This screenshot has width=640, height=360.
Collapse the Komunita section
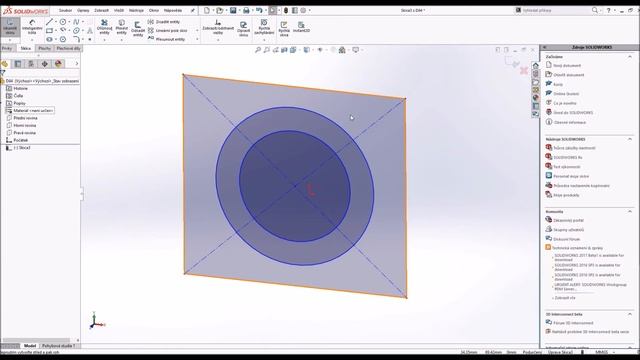[630, 211]
